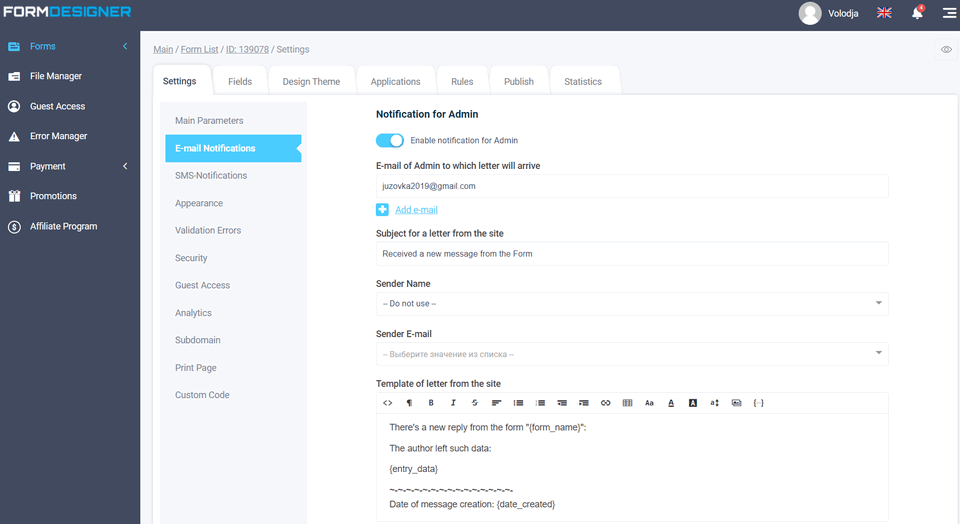Open the Statistics tab
Screen dimensions: 960x524
[583, 82]
